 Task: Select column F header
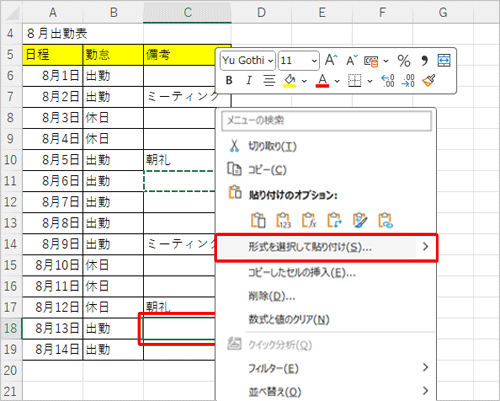tap(382, 12)
